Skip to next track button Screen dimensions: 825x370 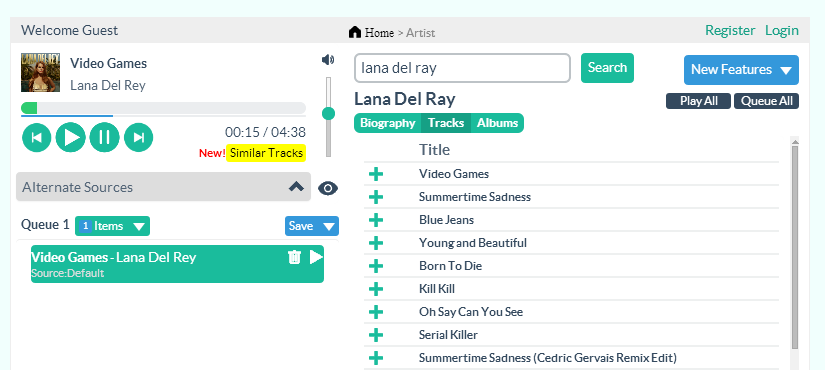[x=138, y=137]
